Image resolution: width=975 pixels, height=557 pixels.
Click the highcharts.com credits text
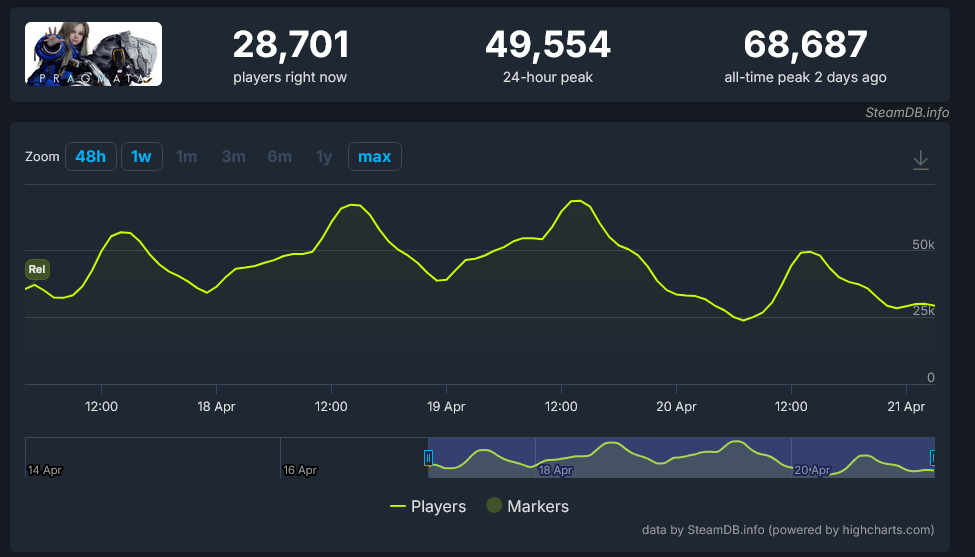click(x=790, y=530)
